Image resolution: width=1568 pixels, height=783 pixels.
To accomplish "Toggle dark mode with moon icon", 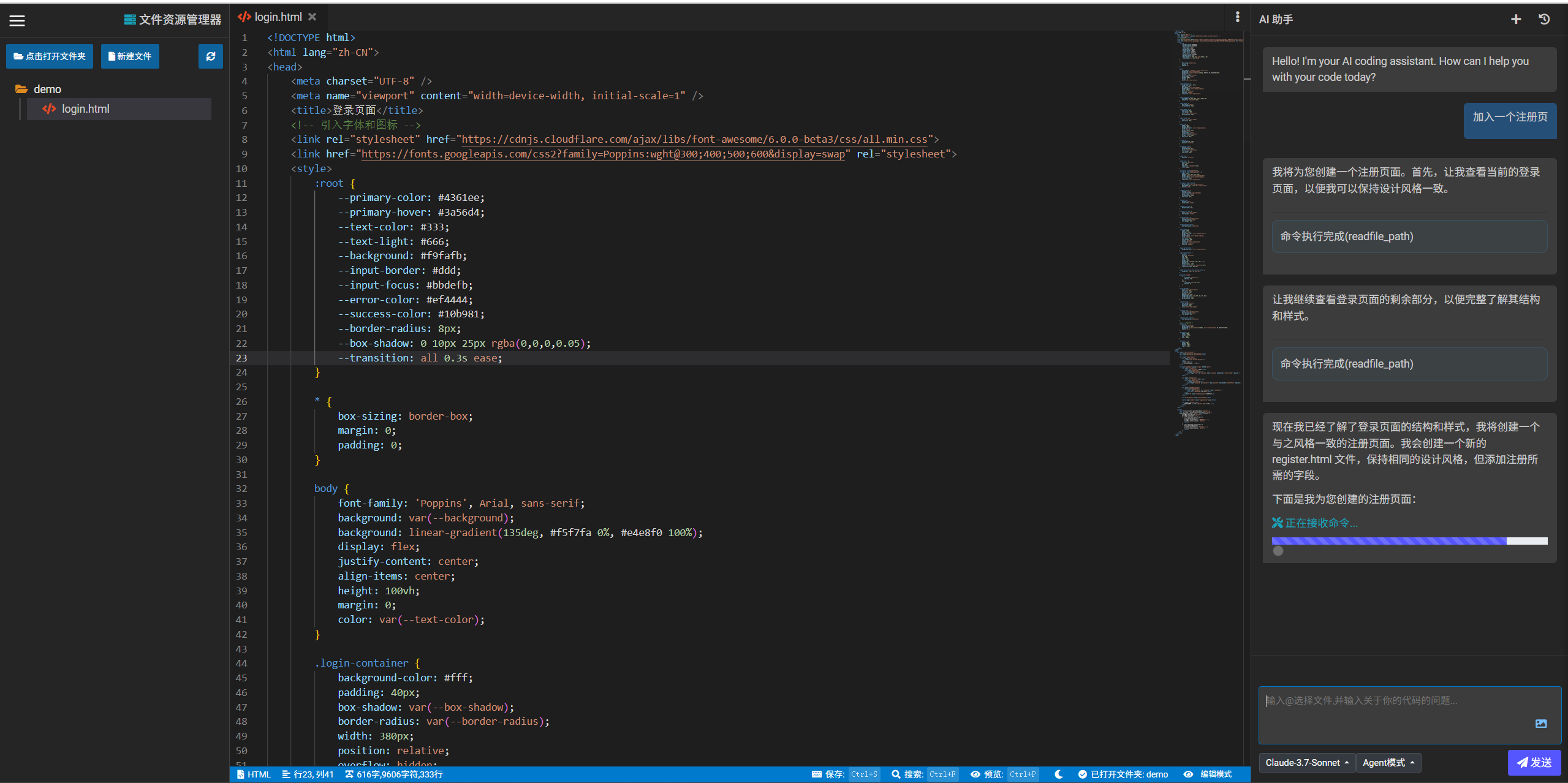I will pos(1058,775).
